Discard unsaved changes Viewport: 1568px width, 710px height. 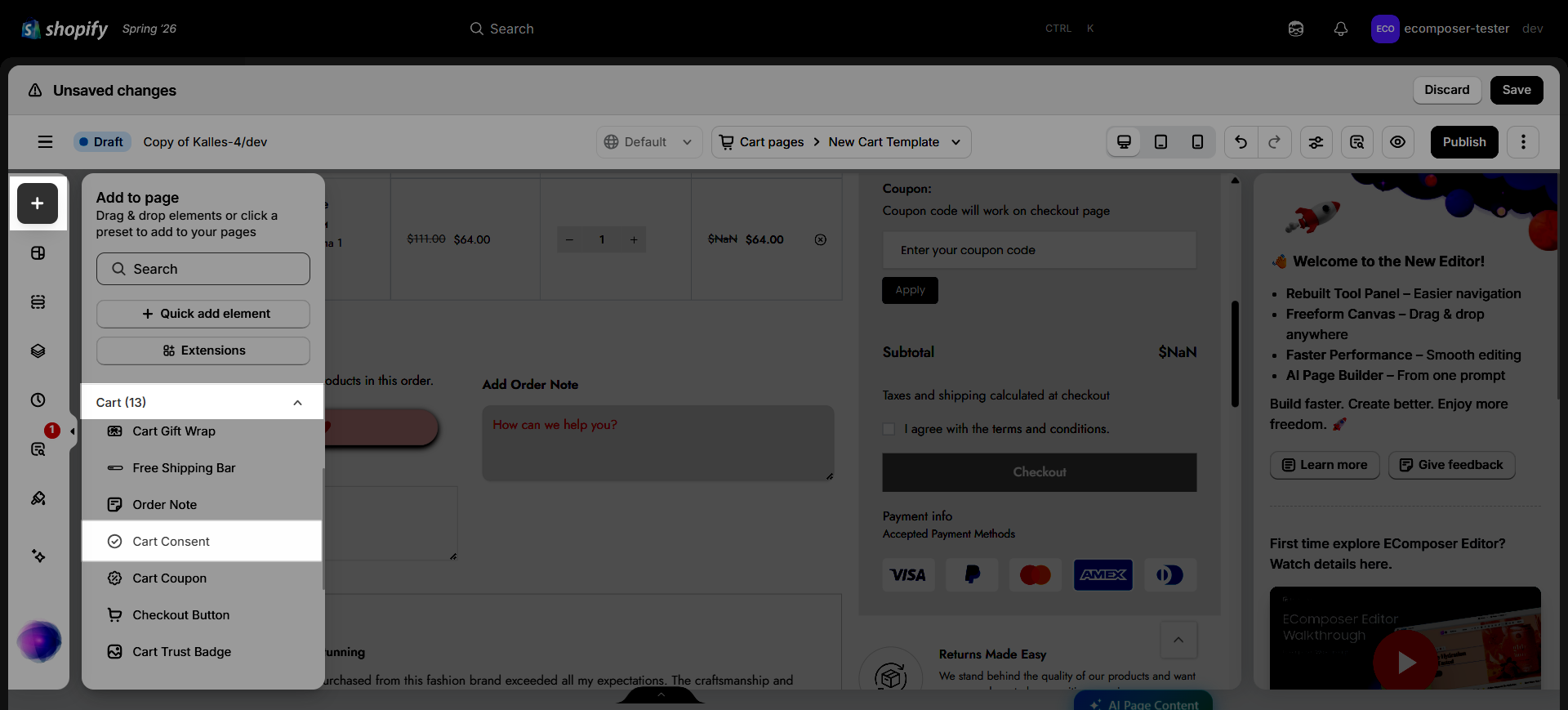(1446, 90)
